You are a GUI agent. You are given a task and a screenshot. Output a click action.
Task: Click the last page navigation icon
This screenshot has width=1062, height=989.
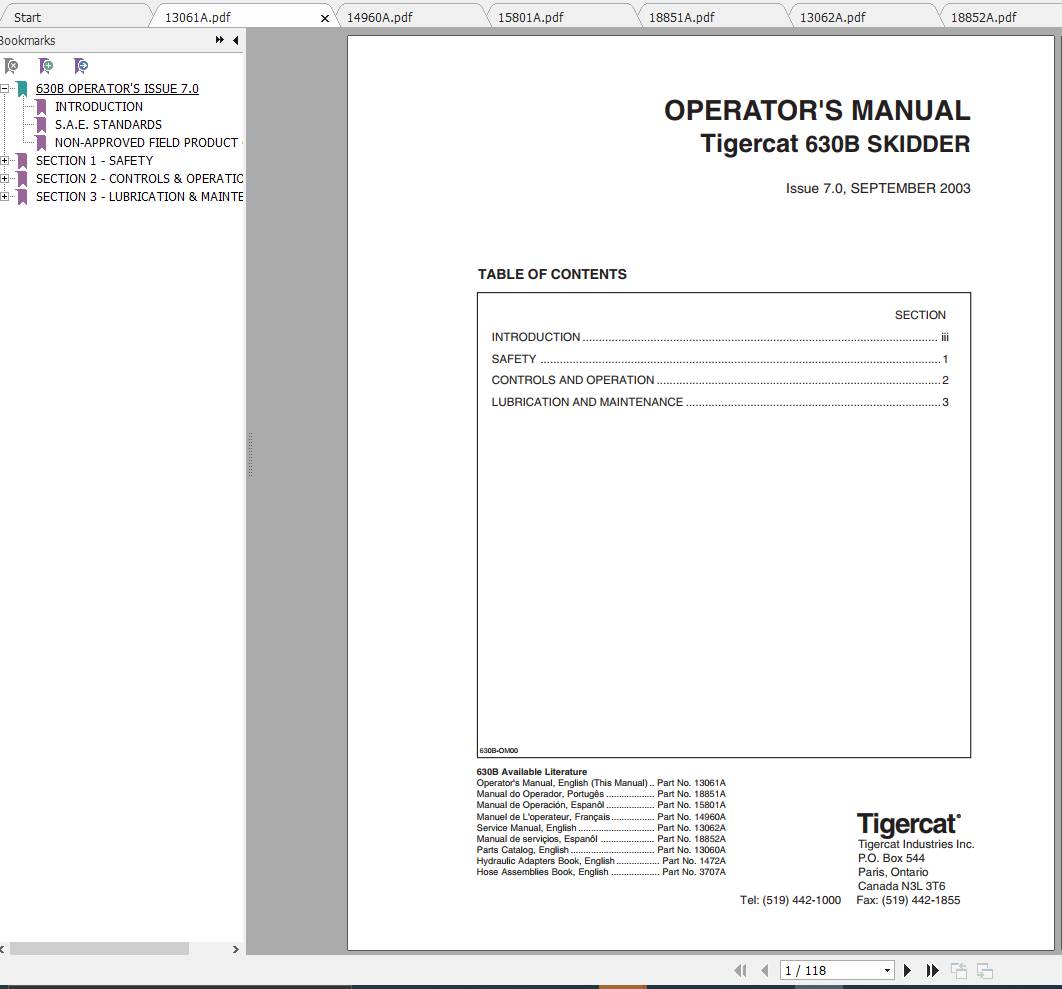point(932,969)
